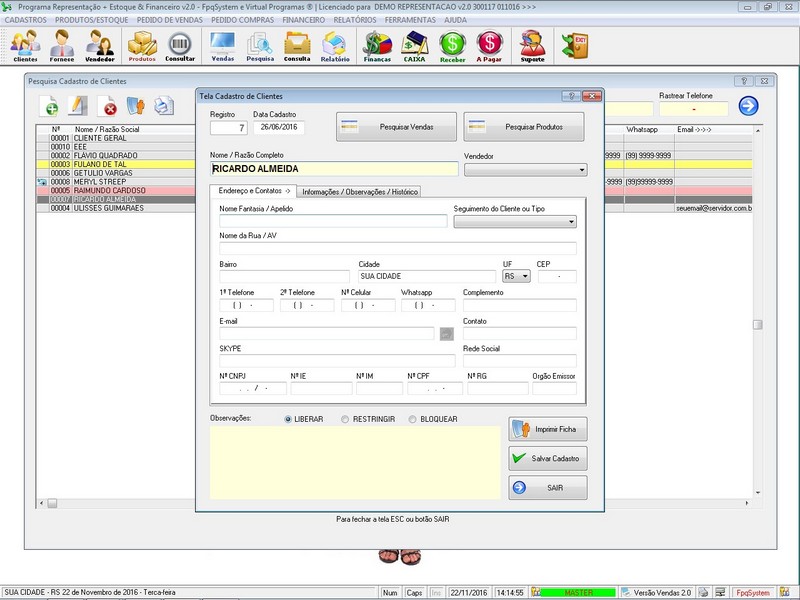800x600 pixels.
Task: Click the E-mail input field
Action: coord(327,334)
